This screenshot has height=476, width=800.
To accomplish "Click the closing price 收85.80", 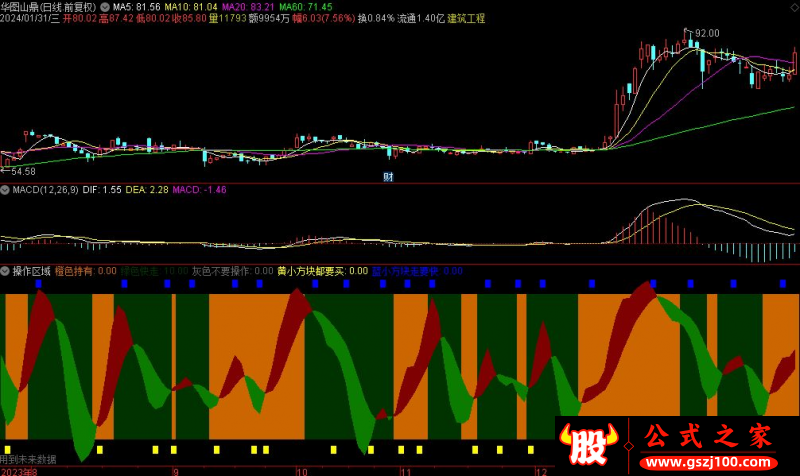I will pyautogui.click(x=189, y=18).
